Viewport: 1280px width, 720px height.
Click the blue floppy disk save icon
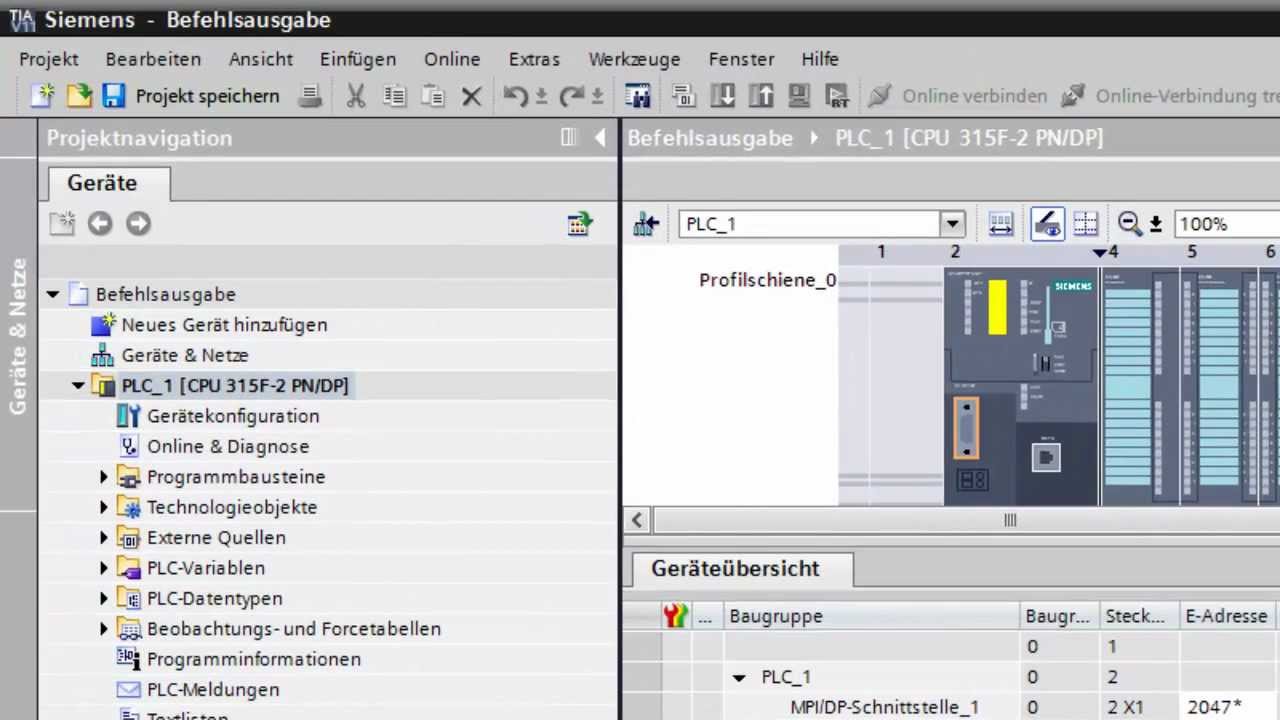click(113, 96)
